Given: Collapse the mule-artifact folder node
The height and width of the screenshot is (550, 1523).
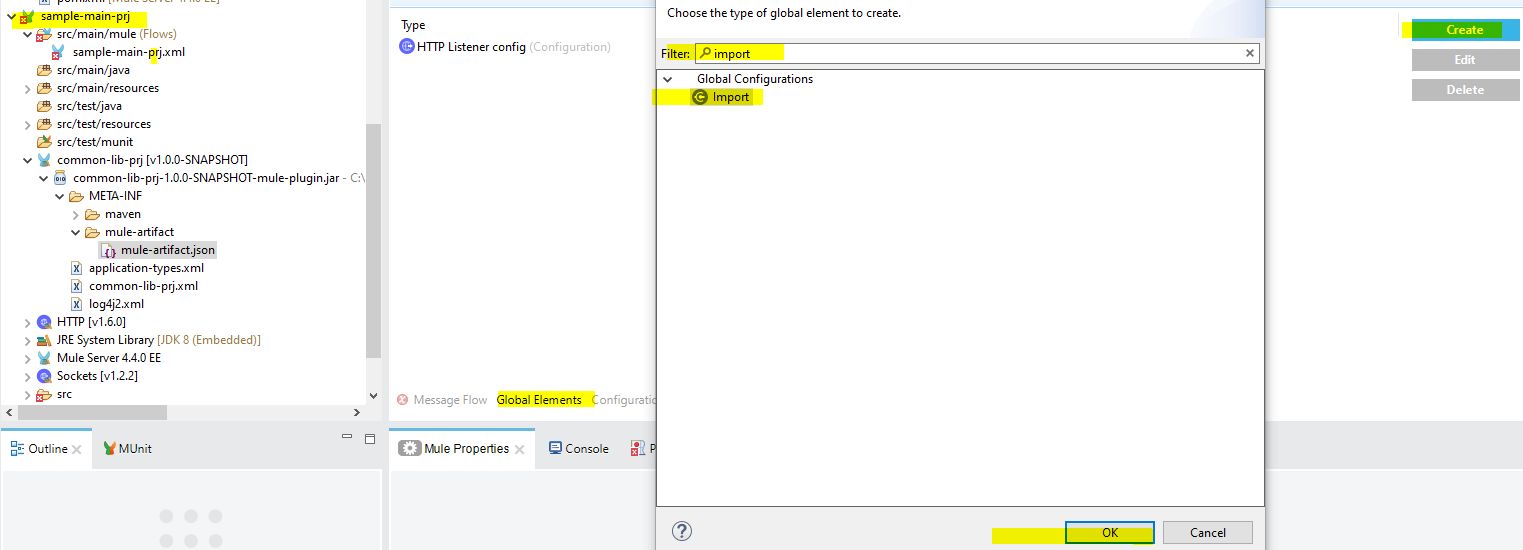Looking at the screenshot, I should point(75,232).
